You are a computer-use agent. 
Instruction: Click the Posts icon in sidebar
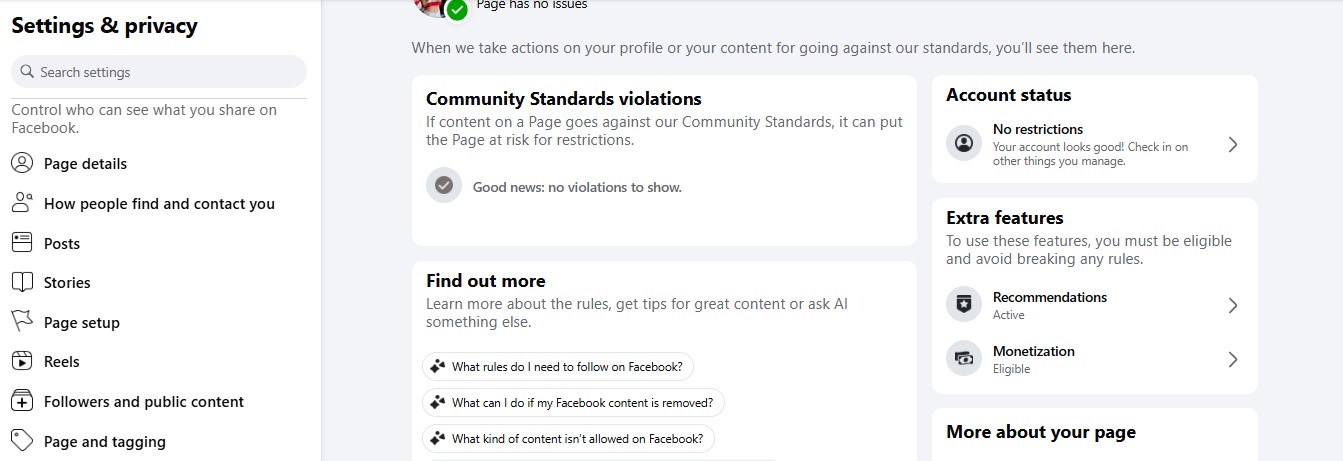pos(22,243)
